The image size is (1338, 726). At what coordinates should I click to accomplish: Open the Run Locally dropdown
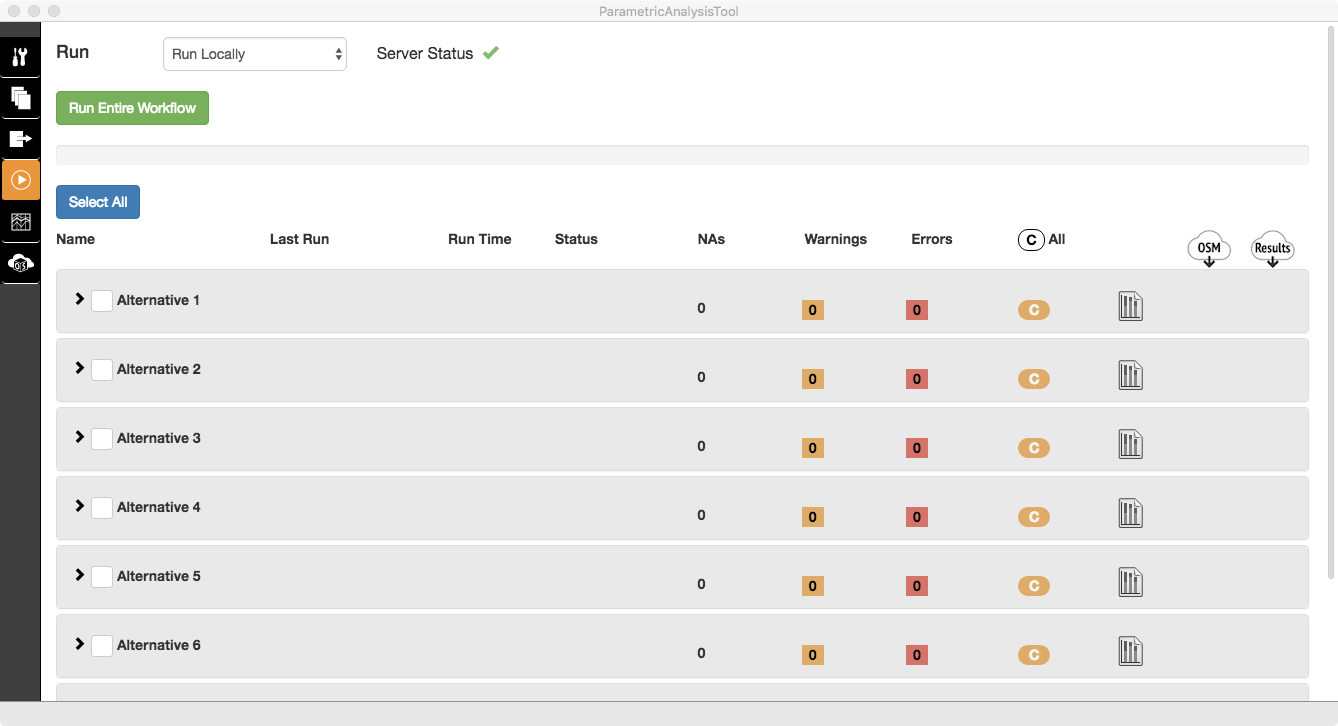(255, 55)
